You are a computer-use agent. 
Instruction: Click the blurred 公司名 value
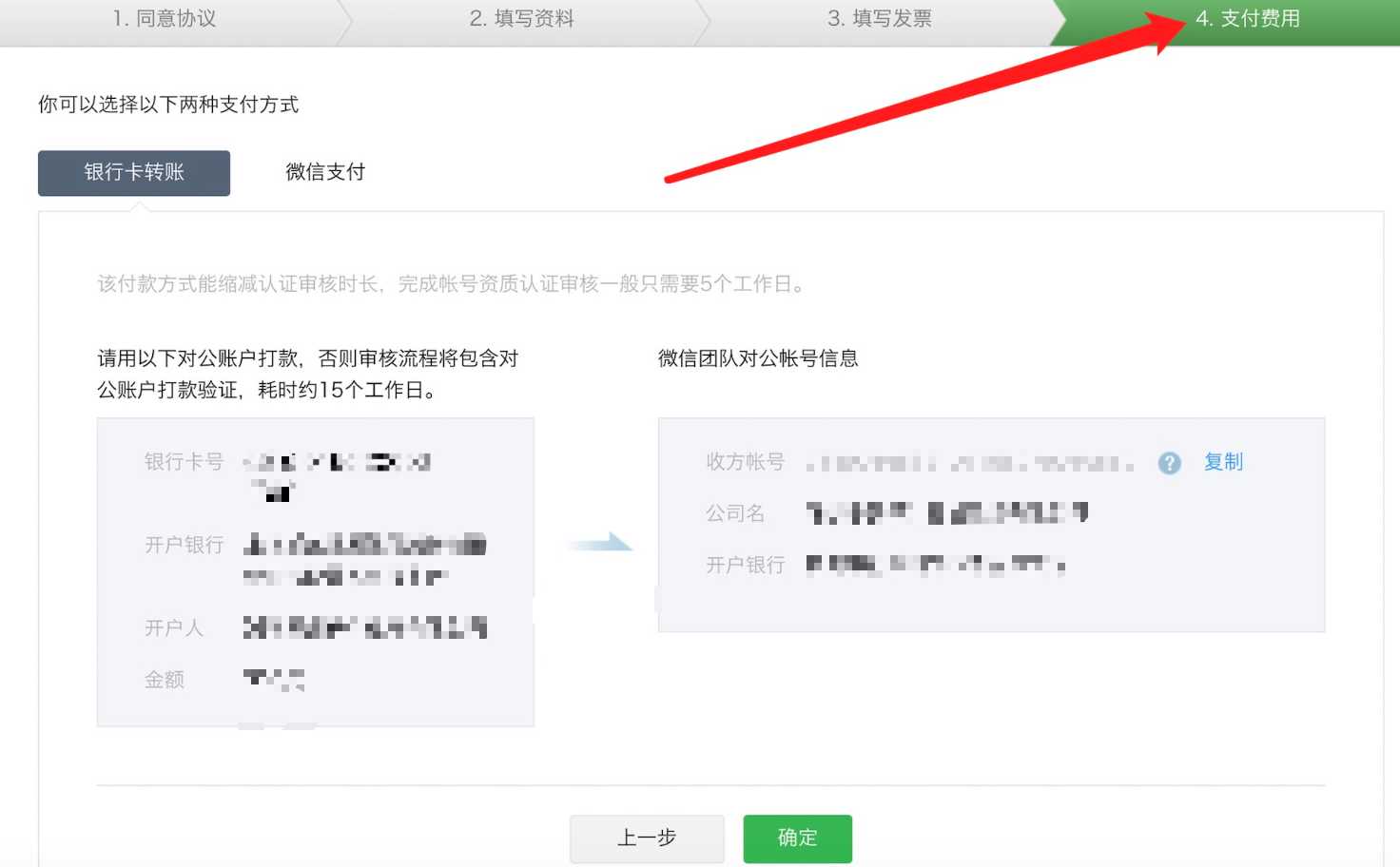[x=946, y=514]
